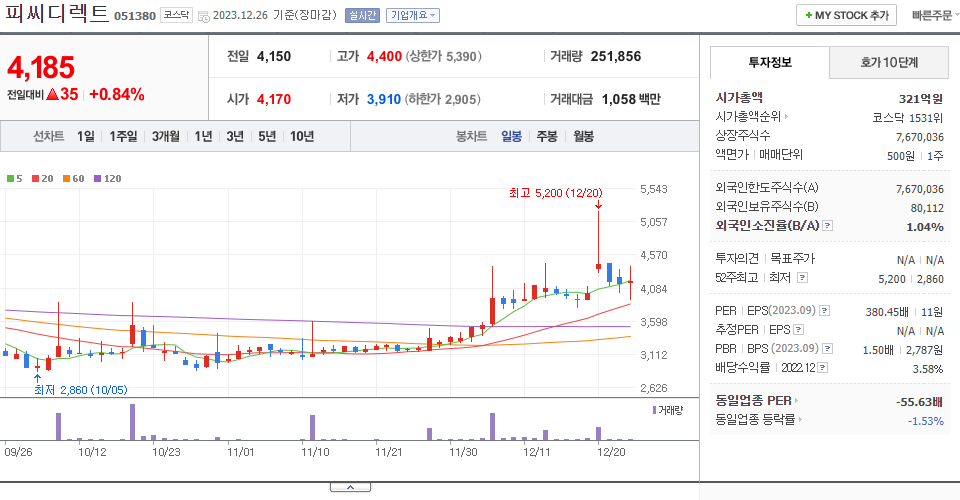This screenshot has height=500, width=960.
Task: Click the 동일업종 등락률 value -1.53%
Action: coord(926,421)
